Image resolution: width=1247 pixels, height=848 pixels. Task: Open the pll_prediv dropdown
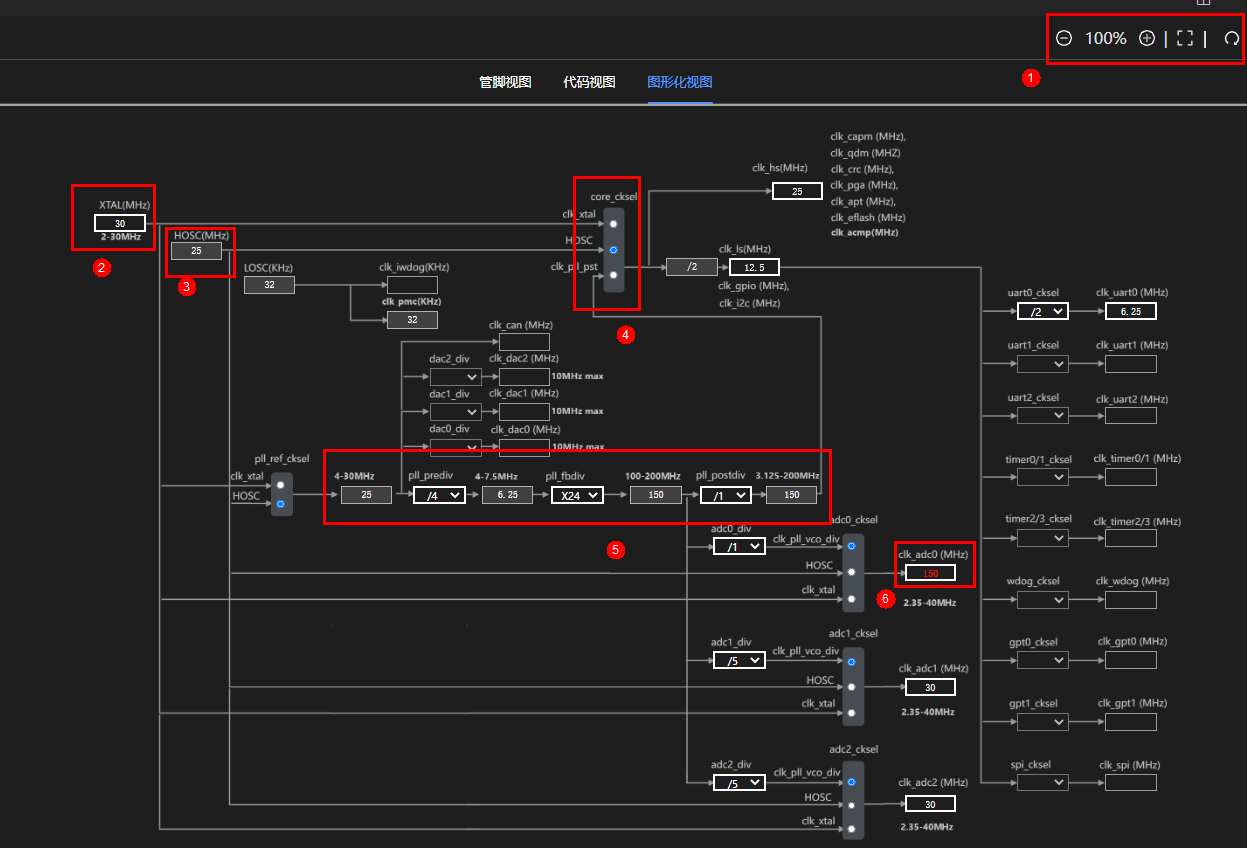click(439, 495)
